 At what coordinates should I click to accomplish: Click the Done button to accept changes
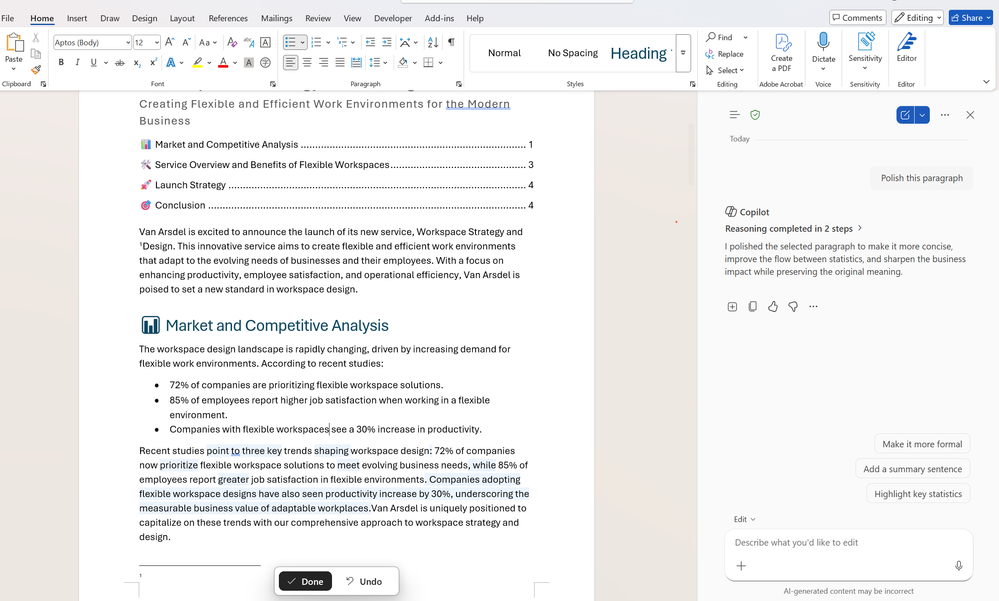point(305,581)
